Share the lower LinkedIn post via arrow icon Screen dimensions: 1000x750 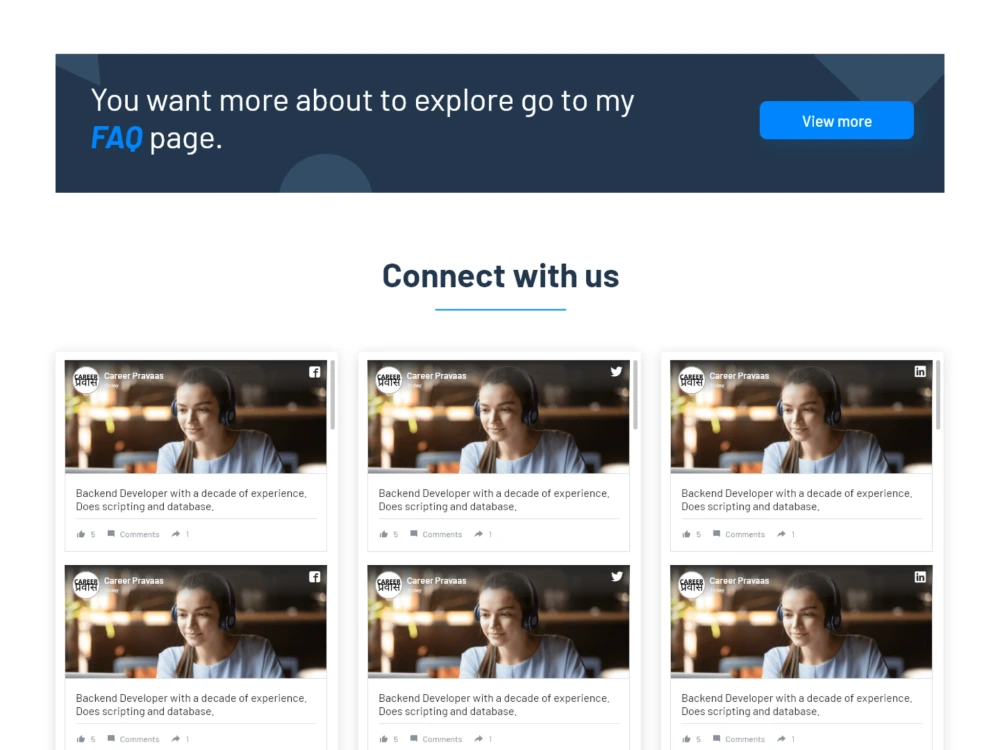coord(781,739)
